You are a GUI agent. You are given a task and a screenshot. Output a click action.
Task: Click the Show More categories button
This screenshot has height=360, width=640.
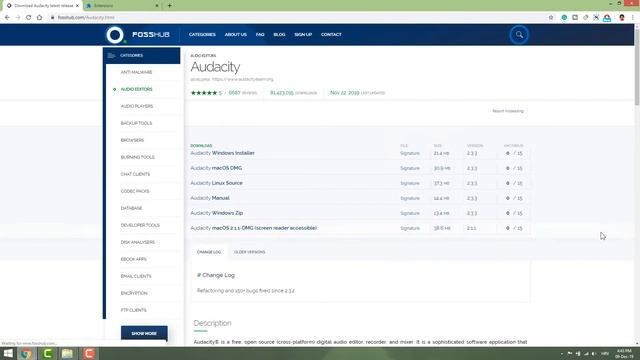coord(144,333)
